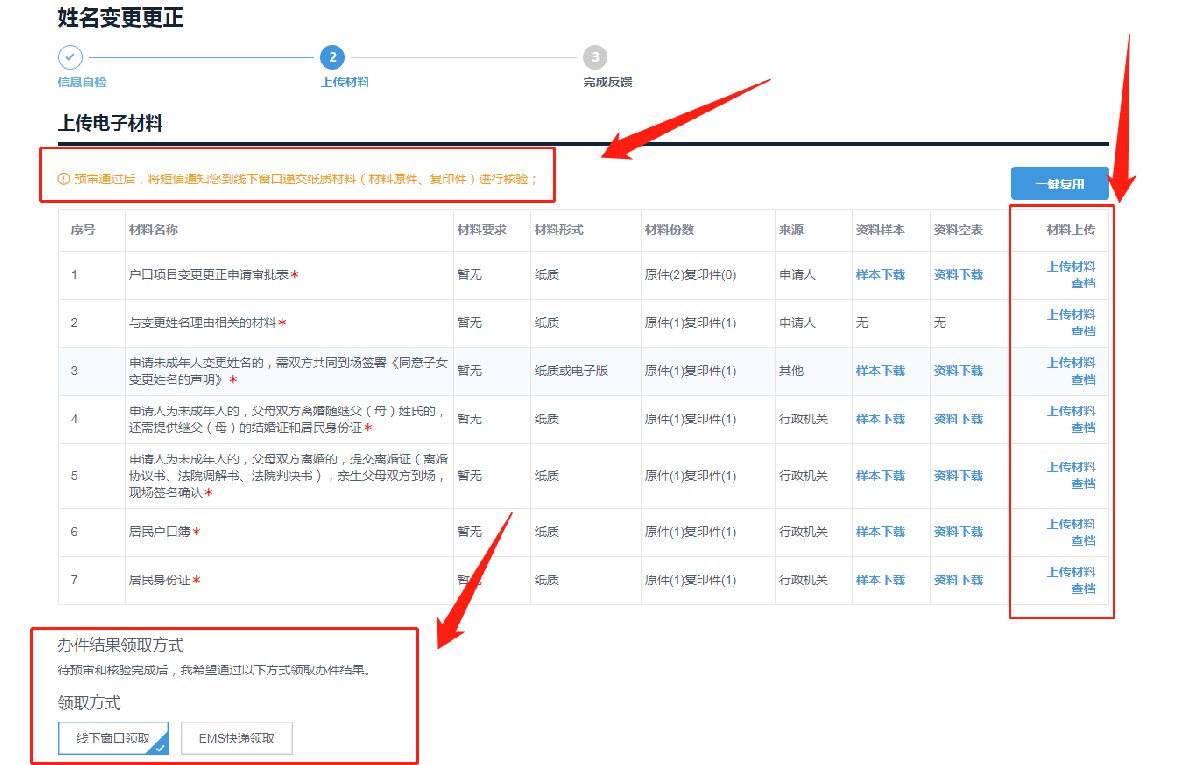Upload material for 居民身份证
Image resolution: width=1200 pixels, height=765 pixels.
(x=1070, y=572)
